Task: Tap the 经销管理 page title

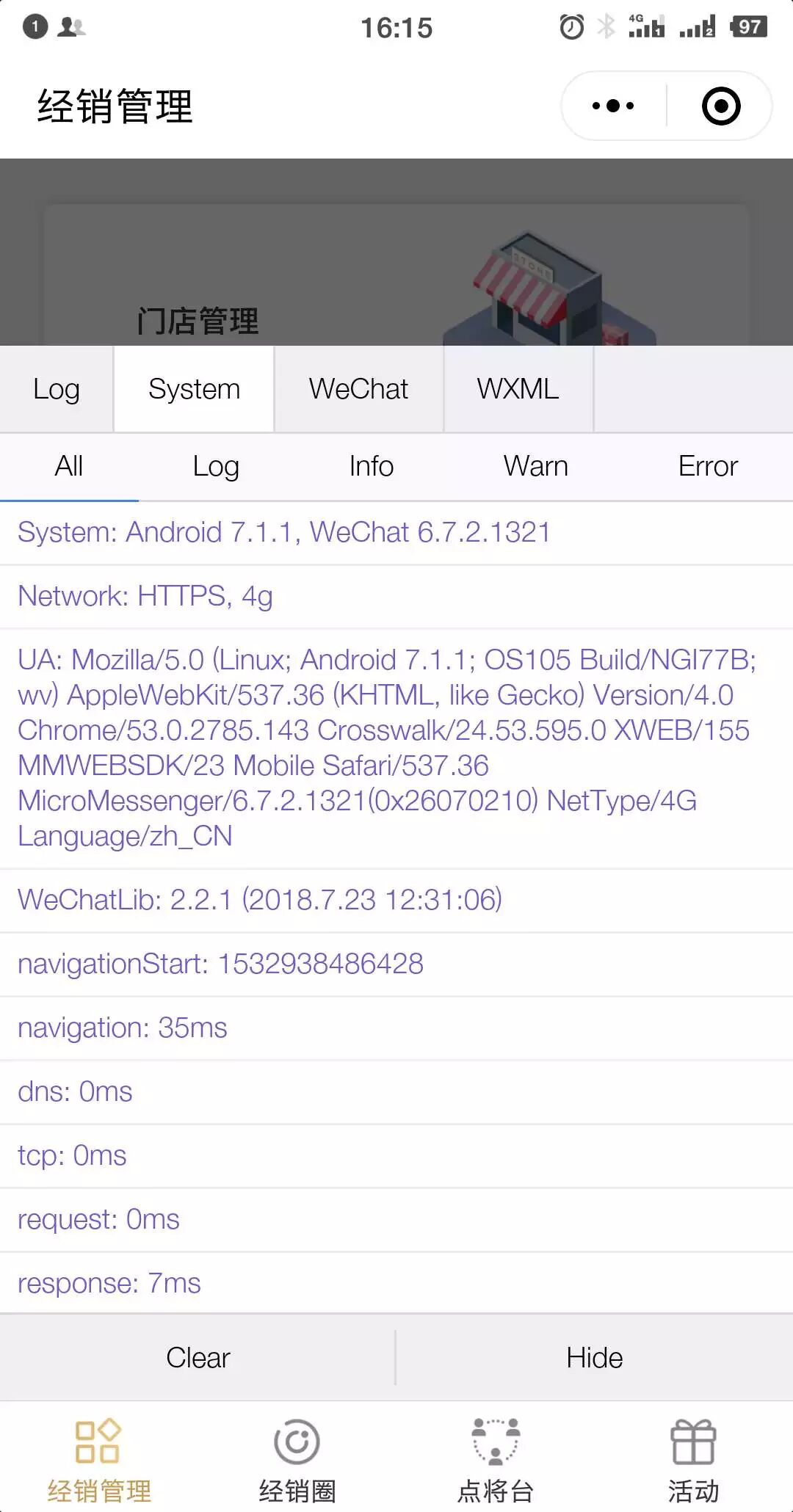Action: [x=115, y=106]
